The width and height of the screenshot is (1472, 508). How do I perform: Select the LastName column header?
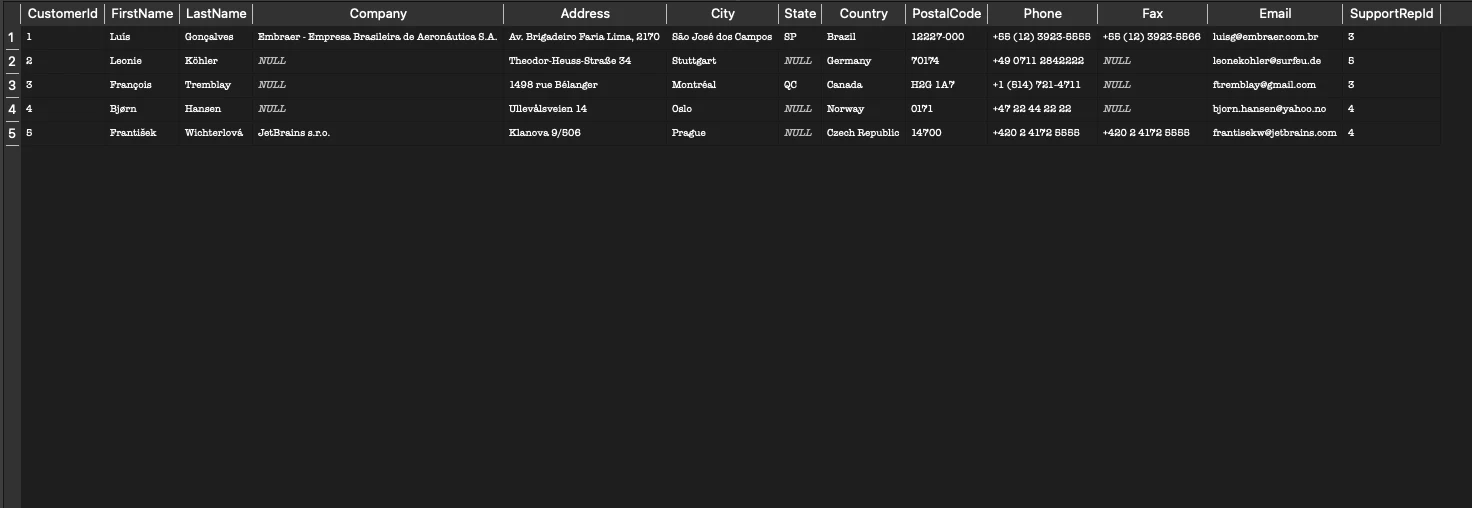point(216,14)
